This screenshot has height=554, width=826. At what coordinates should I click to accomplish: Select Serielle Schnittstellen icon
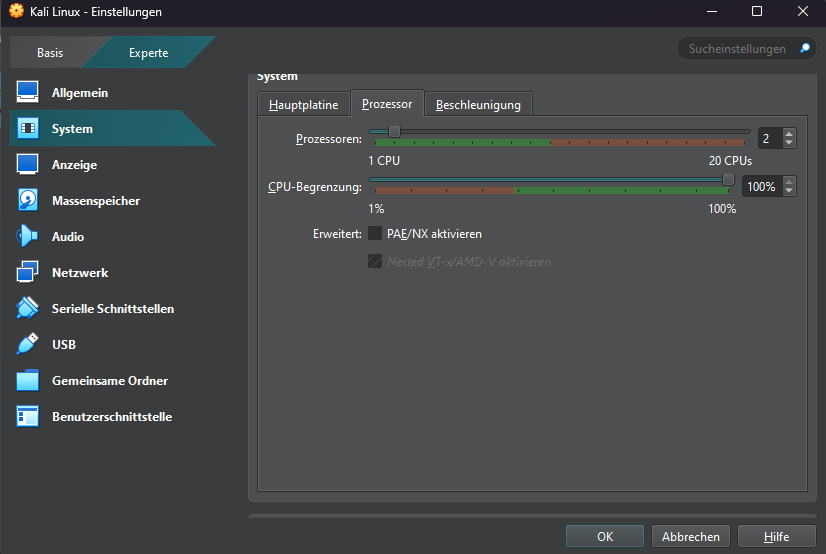tap(28, 309)
